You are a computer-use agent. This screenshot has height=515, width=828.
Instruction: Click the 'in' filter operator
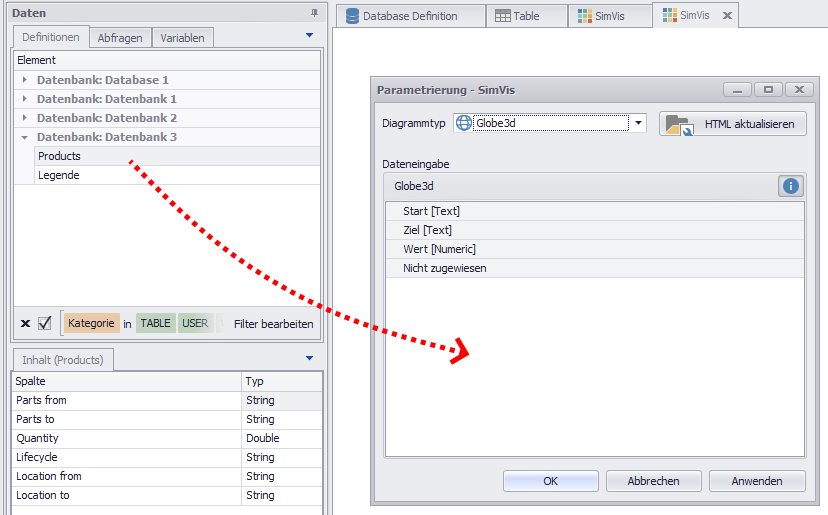click(127, 324)
